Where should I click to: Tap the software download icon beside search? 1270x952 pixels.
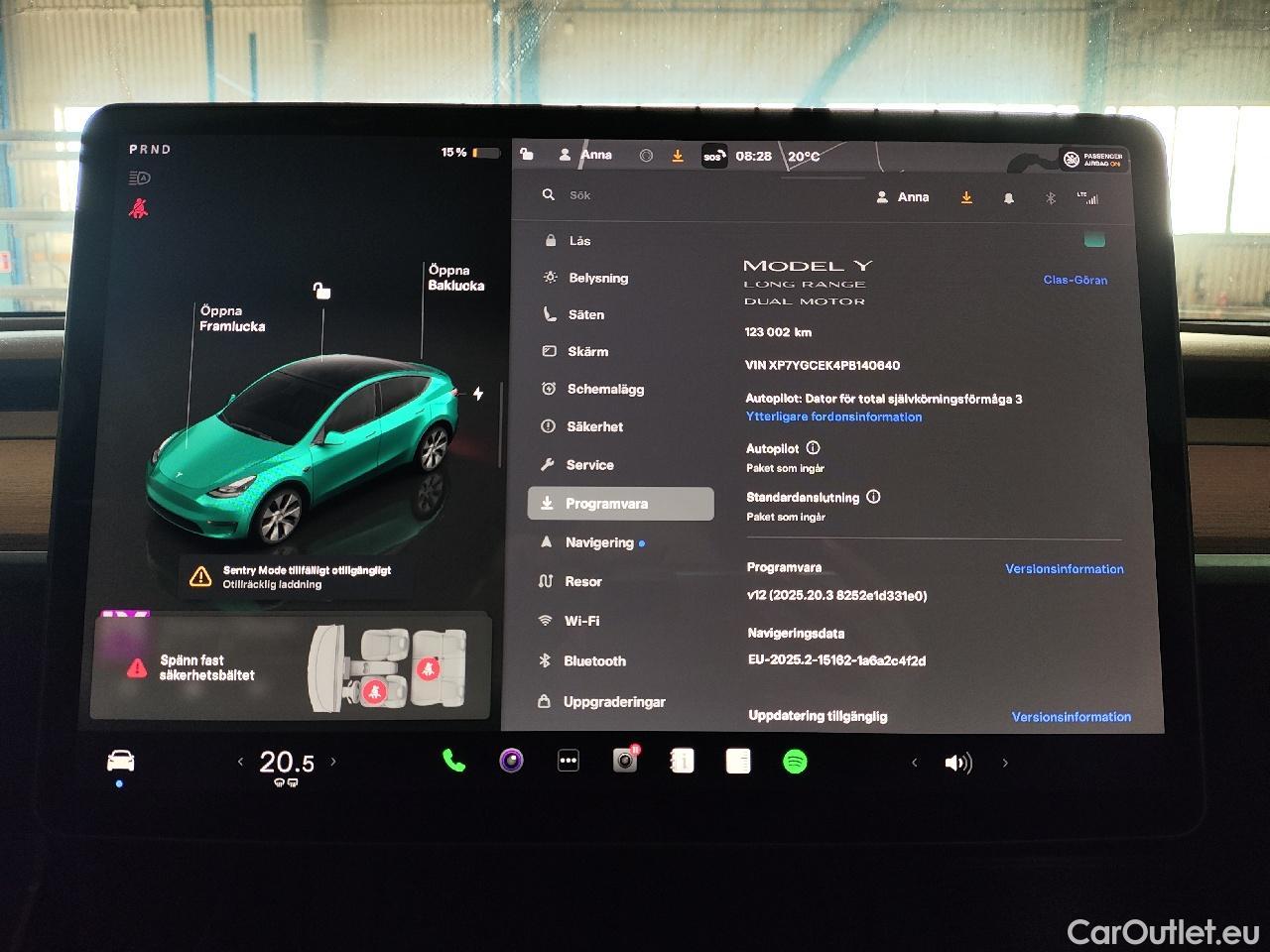(x=966, y=197)
